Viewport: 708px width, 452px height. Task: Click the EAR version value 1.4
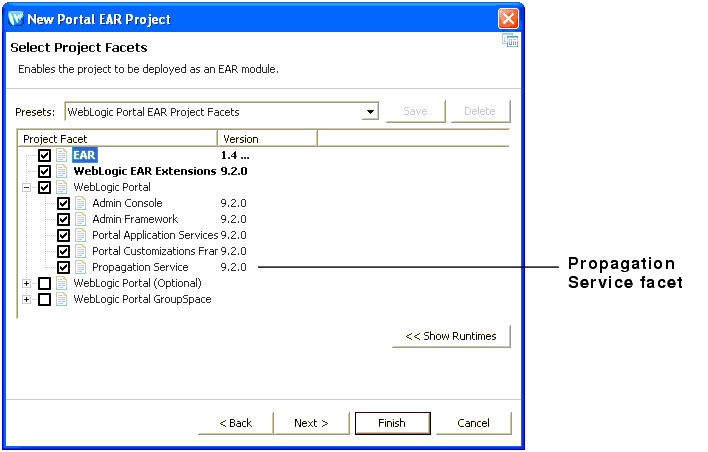click(x=235, y=155)
